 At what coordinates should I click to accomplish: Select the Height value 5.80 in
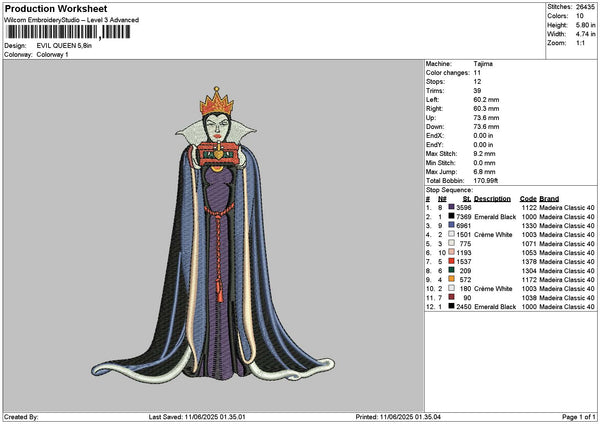point(585,25)
